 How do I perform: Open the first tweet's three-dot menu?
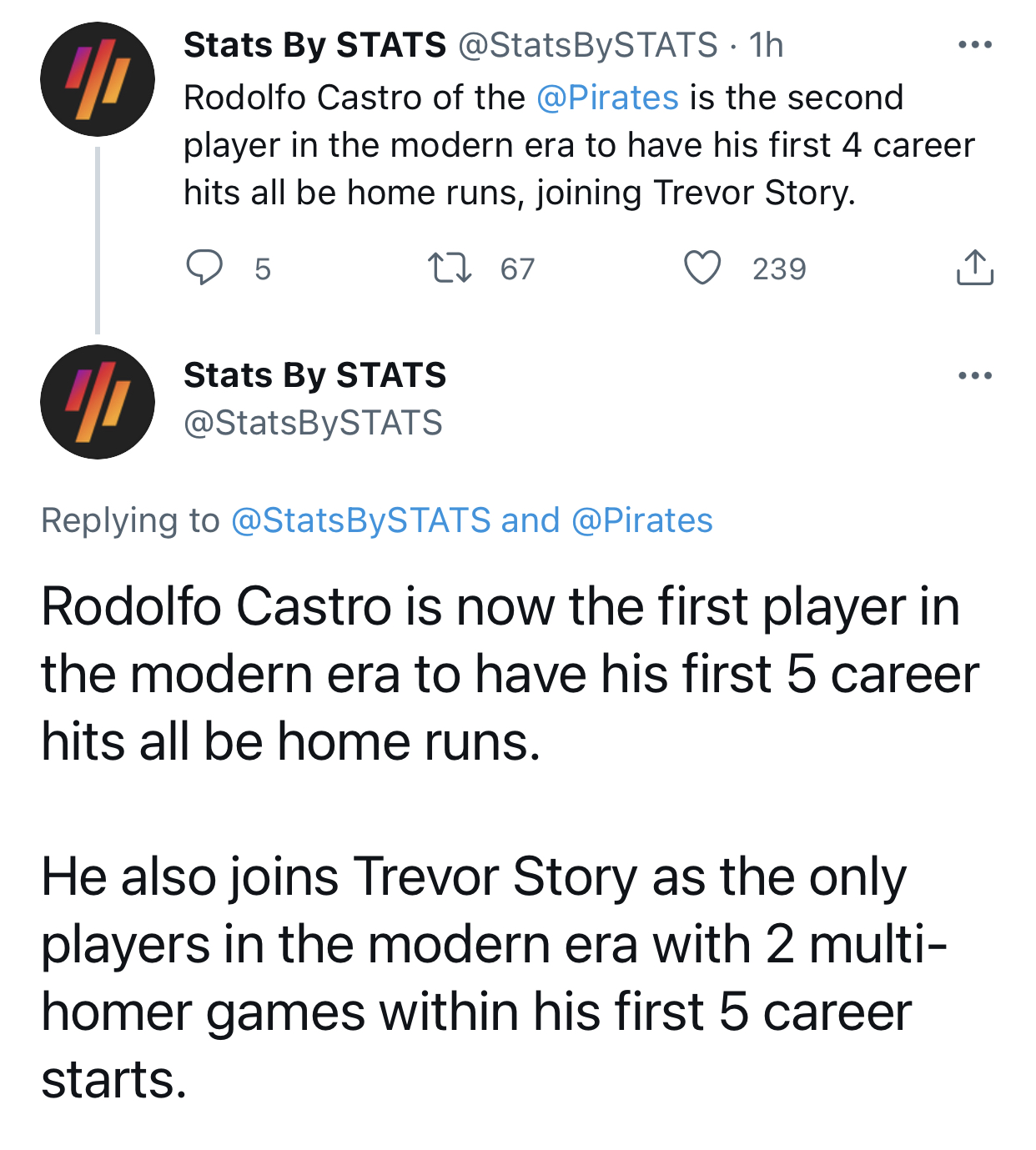click(975, 44)
